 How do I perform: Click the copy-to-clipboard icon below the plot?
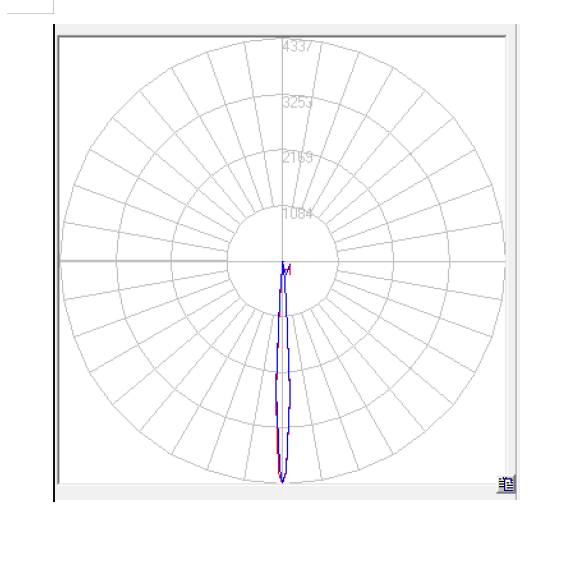pyautogui.click(x=506, y=484)
